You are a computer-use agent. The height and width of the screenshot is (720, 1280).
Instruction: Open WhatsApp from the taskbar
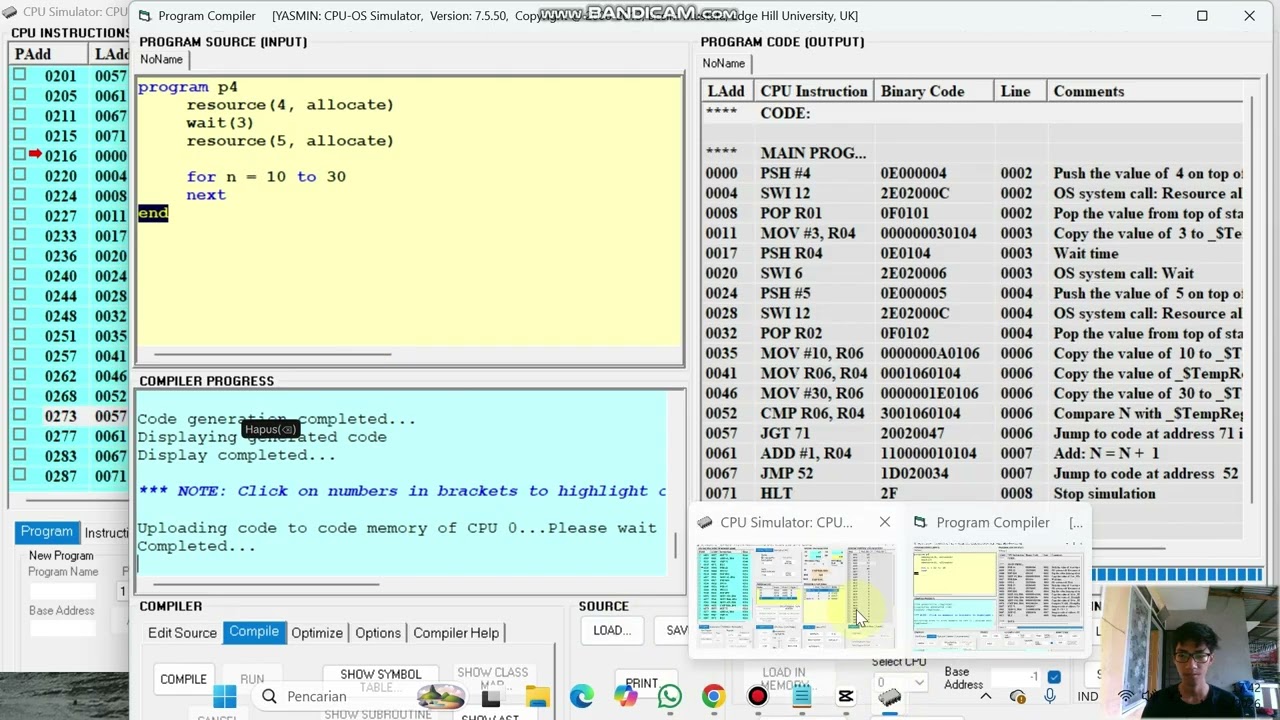point(669,696)
